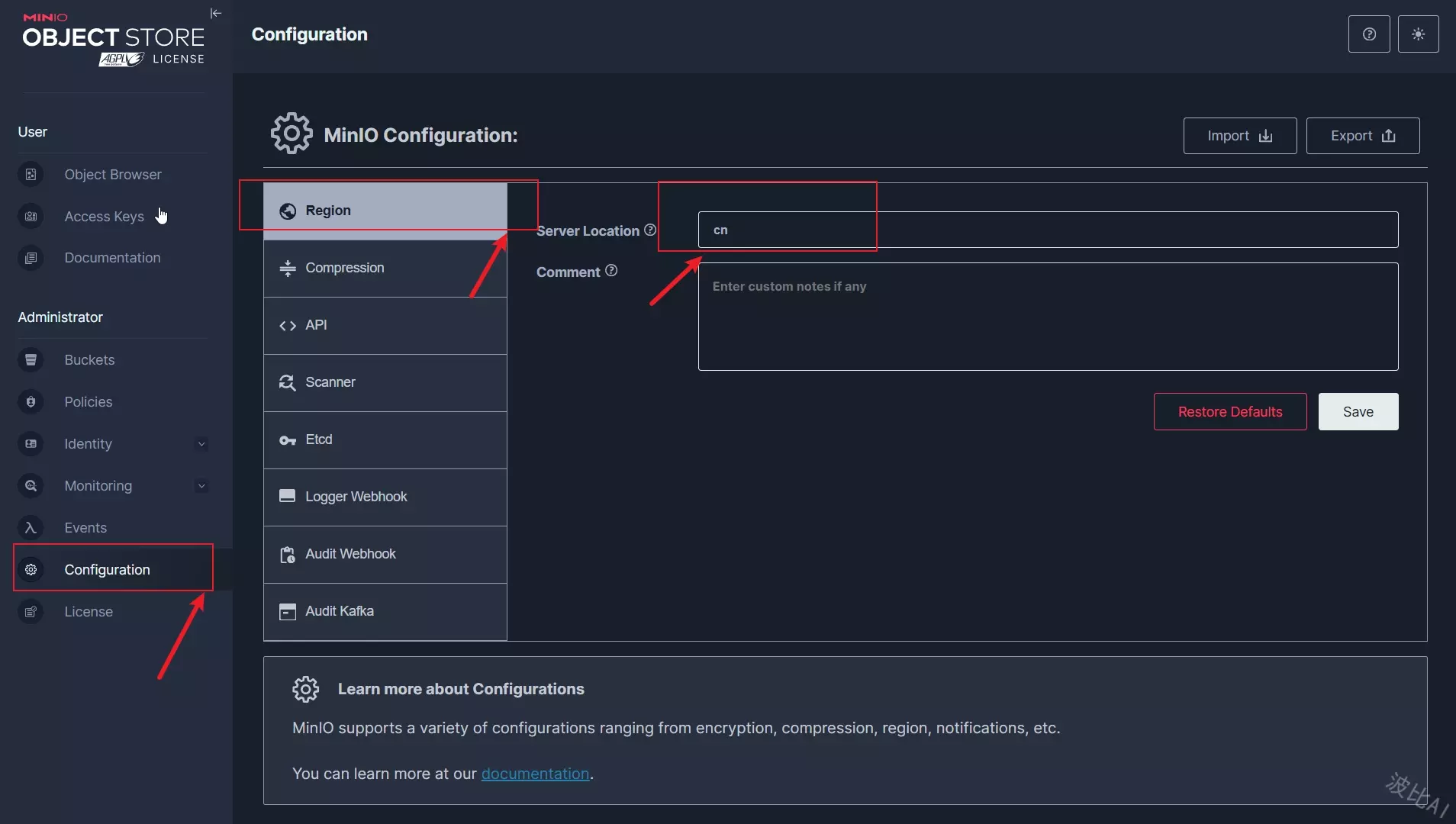Open the Policies page

(89, 402)
